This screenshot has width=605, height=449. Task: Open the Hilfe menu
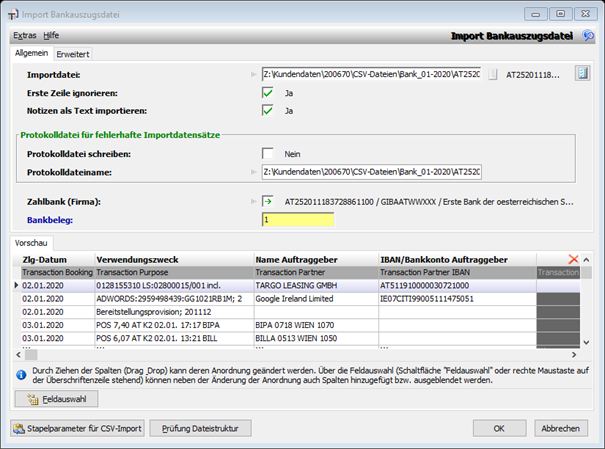point(51,35)
